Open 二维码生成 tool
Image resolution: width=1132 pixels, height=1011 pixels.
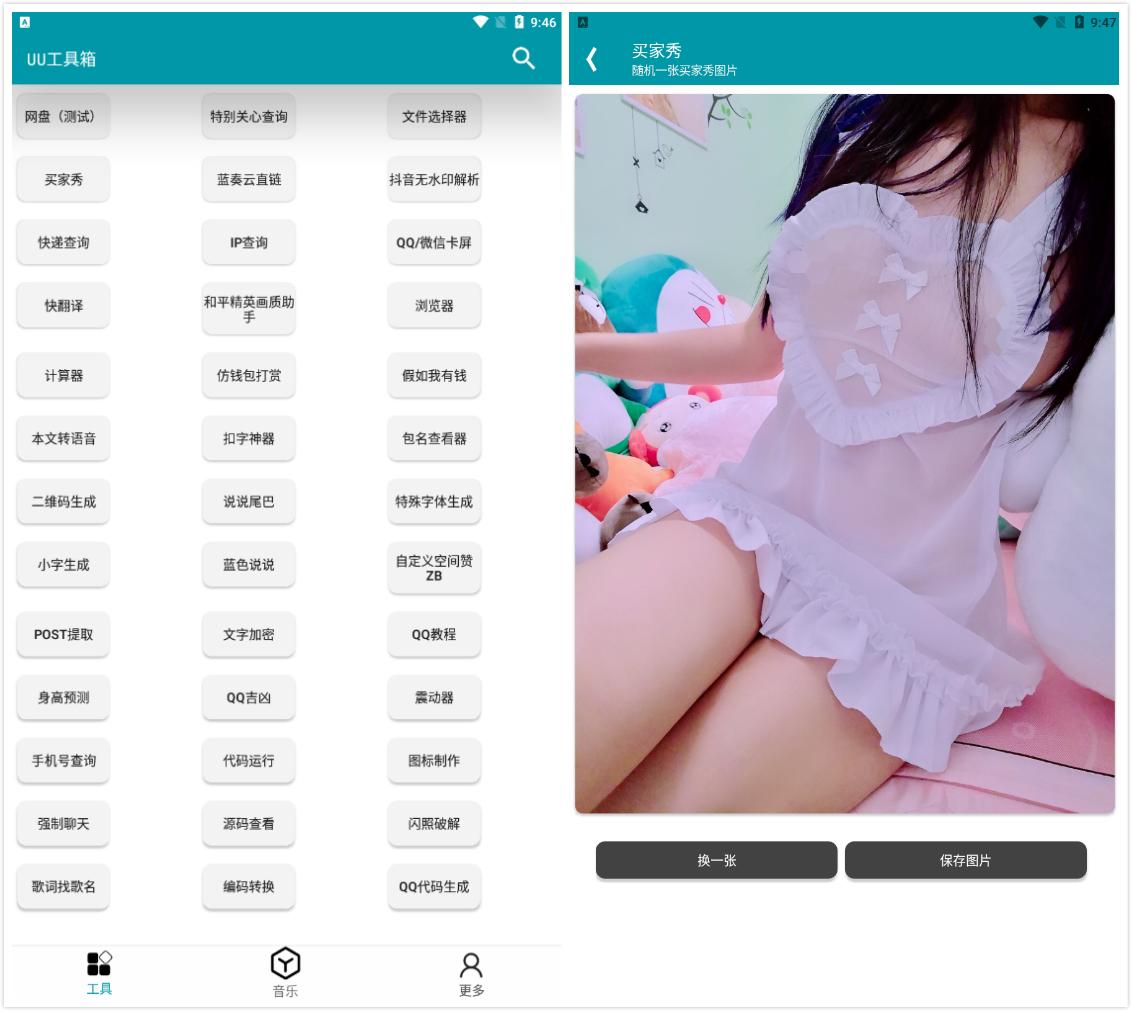63,502
